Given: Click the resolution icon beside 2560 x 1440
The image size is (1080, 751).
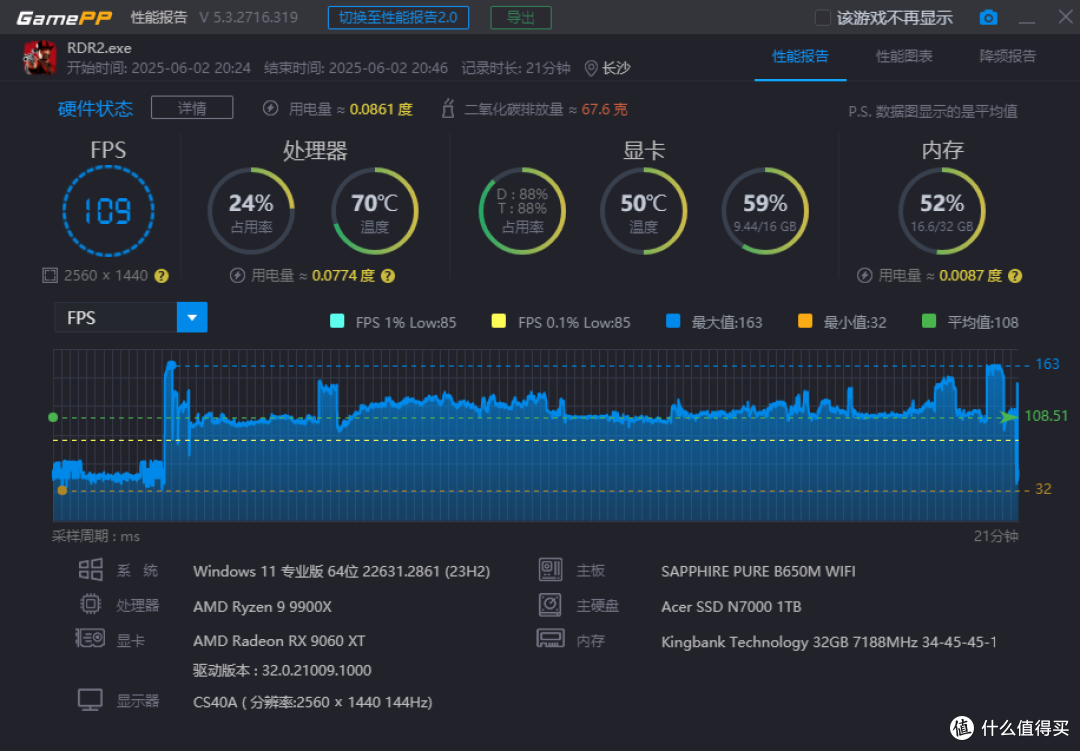Looking at the screenshot, I should [x=50, y=276].
